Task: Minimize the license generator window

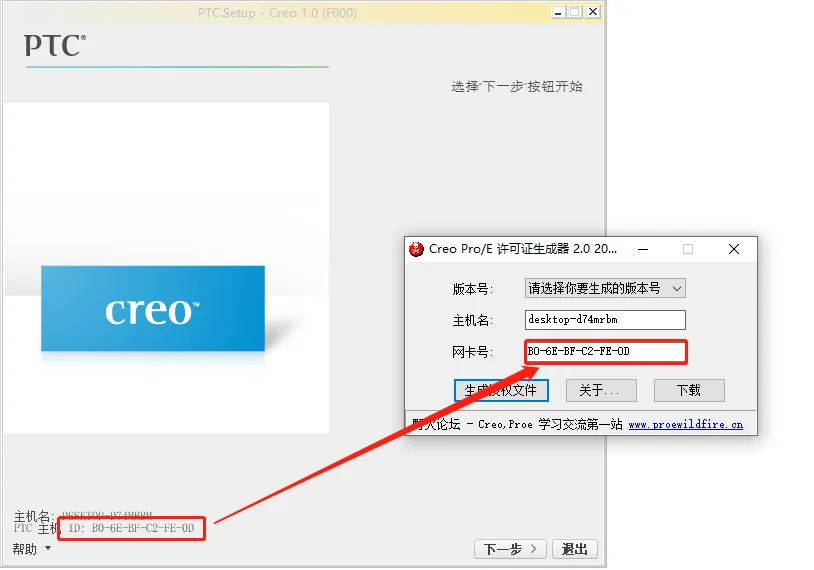Action: [x=643, y=249]
